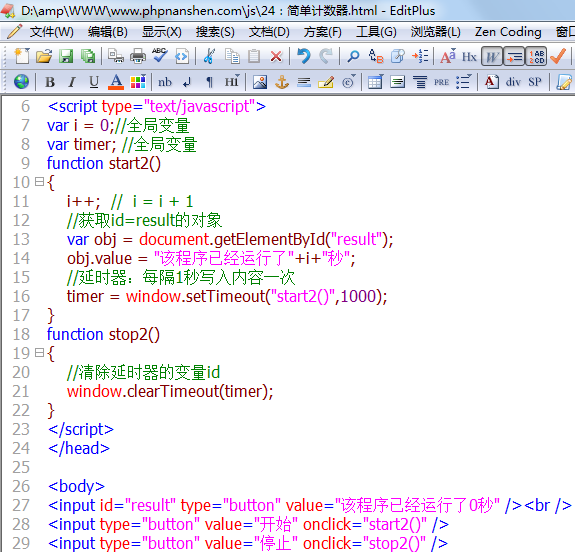This screenshot has width=575, height=552.
Task: Click line number 16 in the gutter
Action: point(21,296)
